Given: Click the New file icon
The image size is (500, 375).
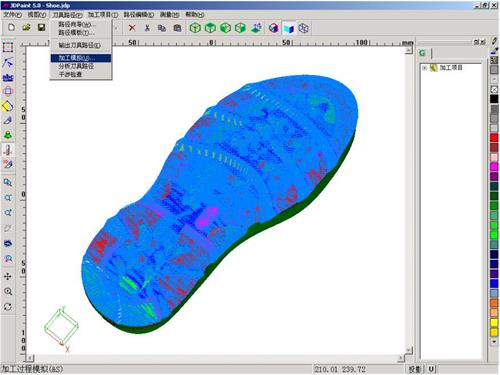Looking at the screenshot, I should [x=11, y=28].
